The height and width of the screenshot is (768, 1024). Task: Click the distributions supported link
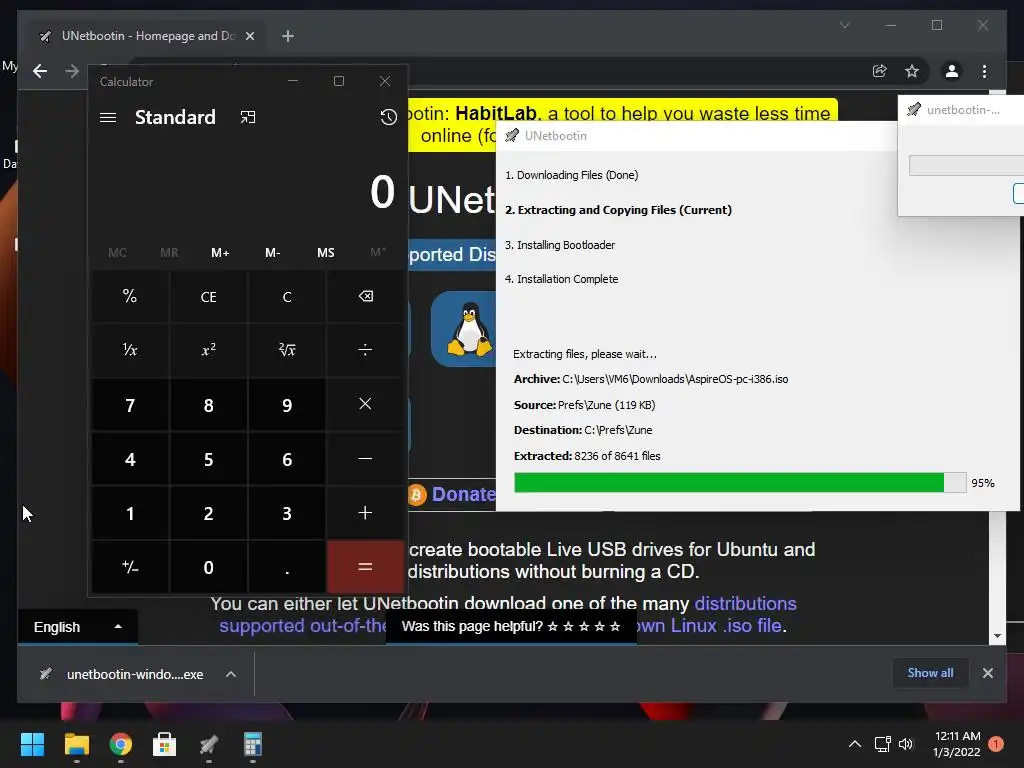[507, 615]
